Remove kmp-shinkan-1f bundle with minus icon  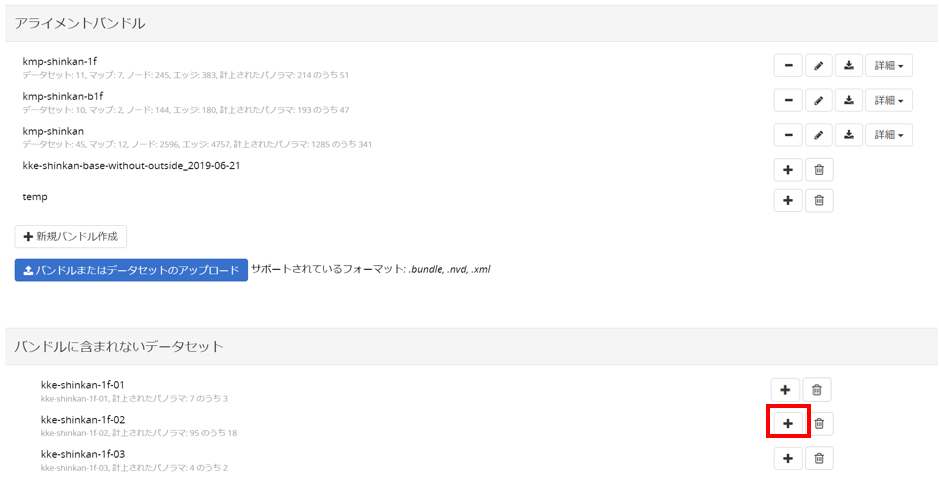click(x=788, y=66)
